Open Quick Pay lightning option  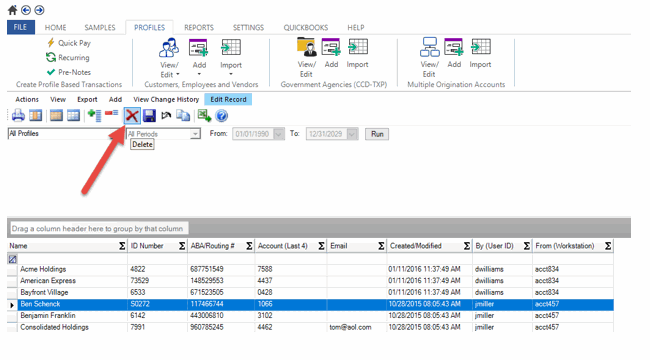(69, 43)
